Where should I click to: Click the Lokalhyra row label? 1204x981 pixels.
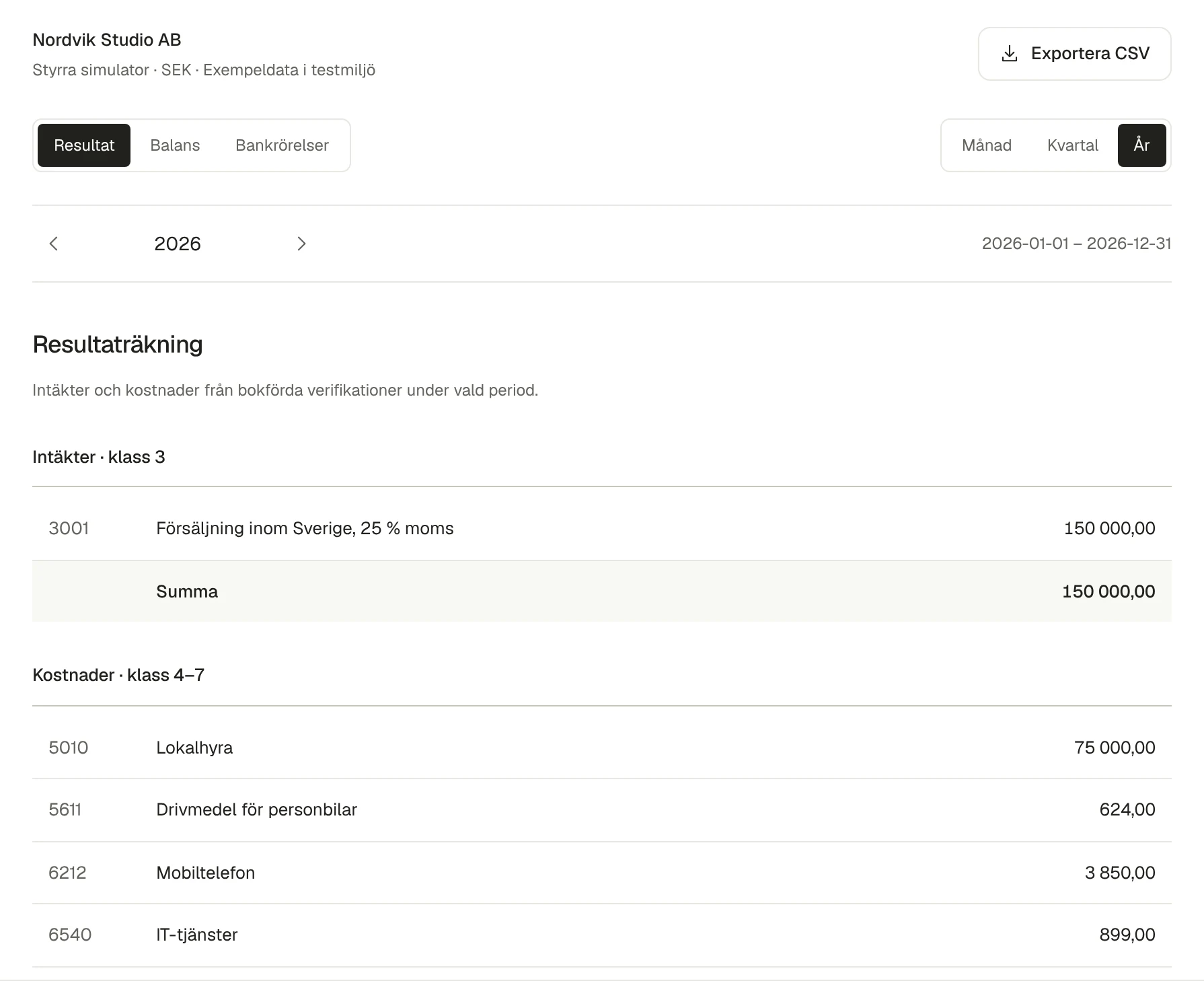click(194, 748)
